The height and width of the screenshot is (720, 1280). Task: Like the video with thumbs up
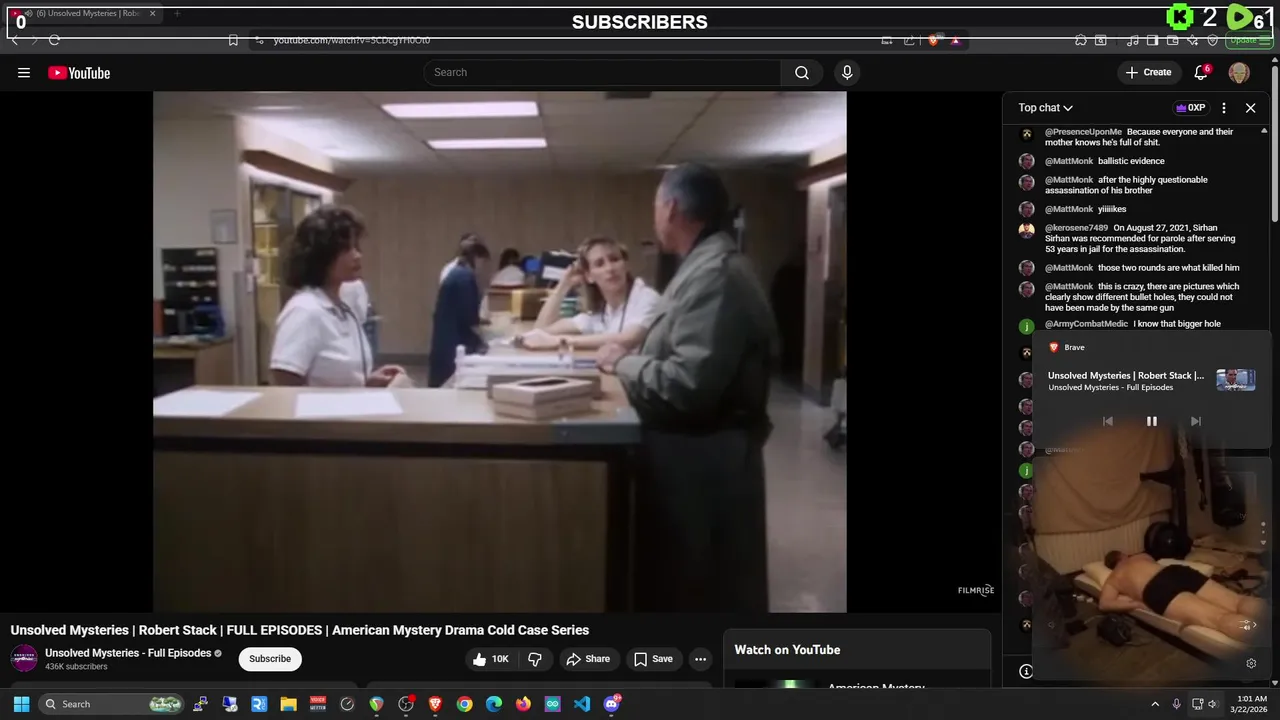493,659
